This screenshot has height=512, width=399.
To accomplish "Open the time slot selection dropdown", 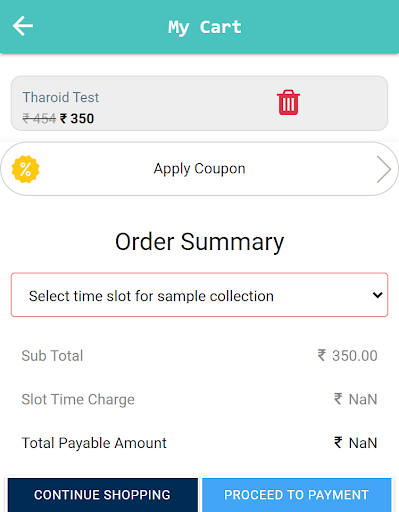I will point(199,295).
